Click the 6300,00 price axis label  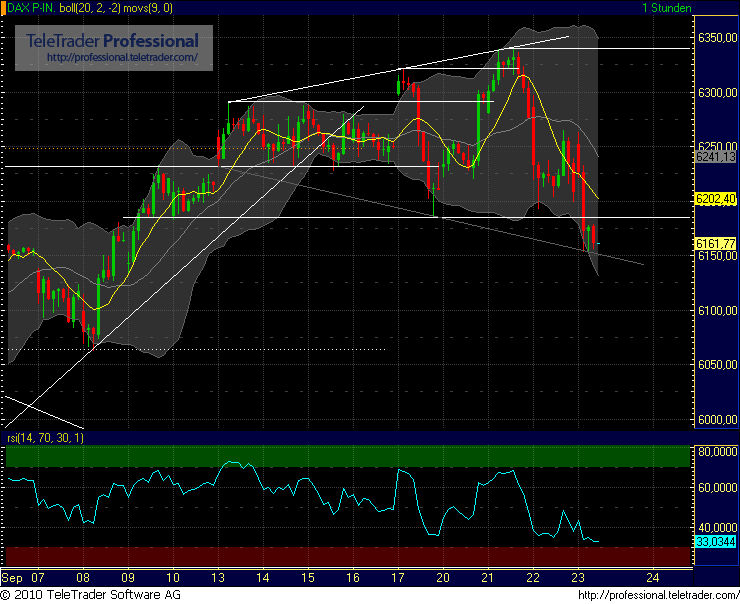717,92
